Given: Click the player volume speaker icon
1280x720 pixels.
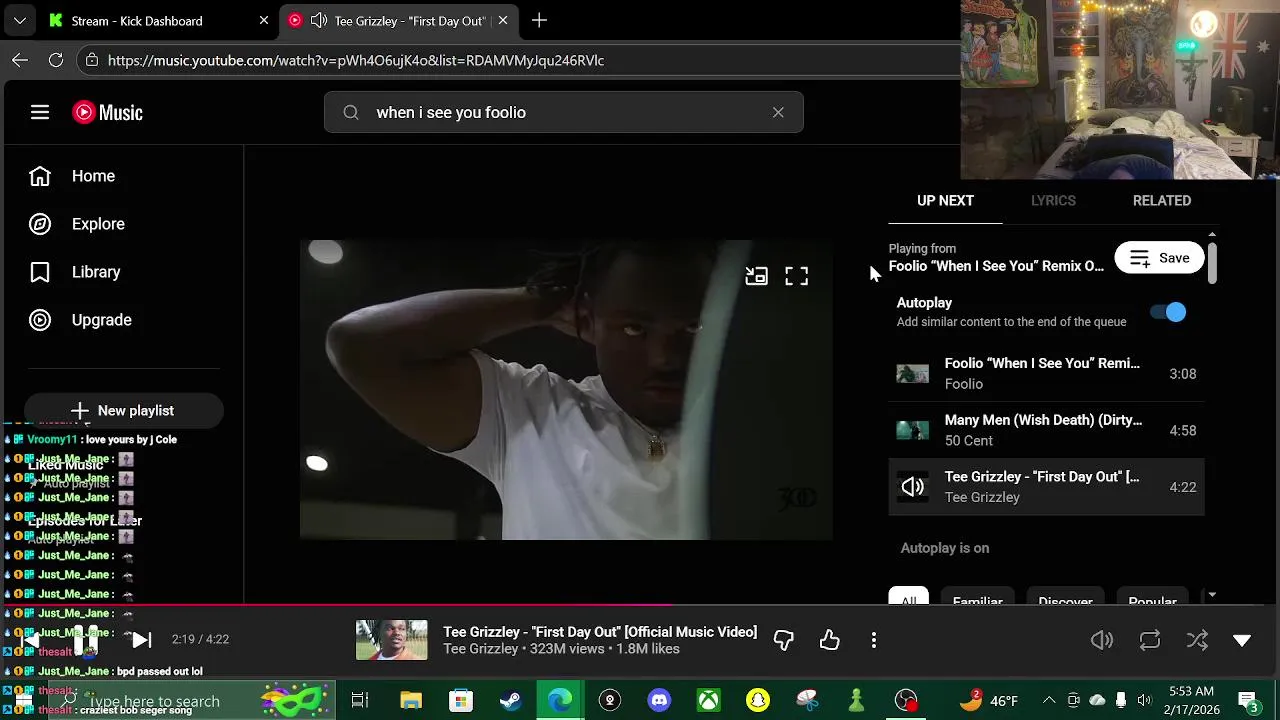Looking at the screenshot, I should tap(1102, 641).
